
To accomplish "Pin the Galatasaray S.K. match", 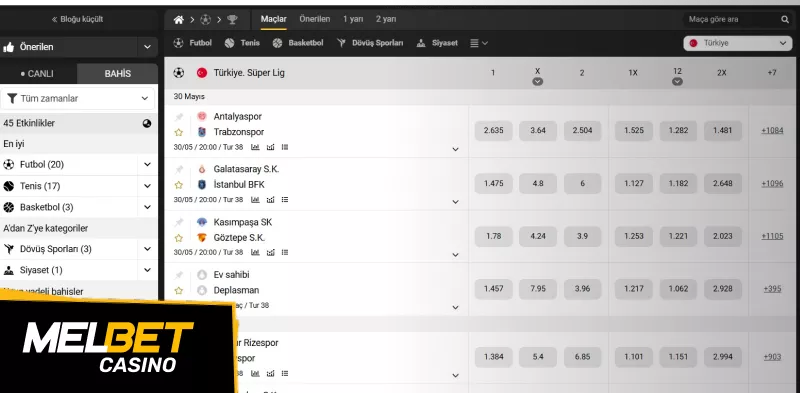I will (x=179, y=169).
